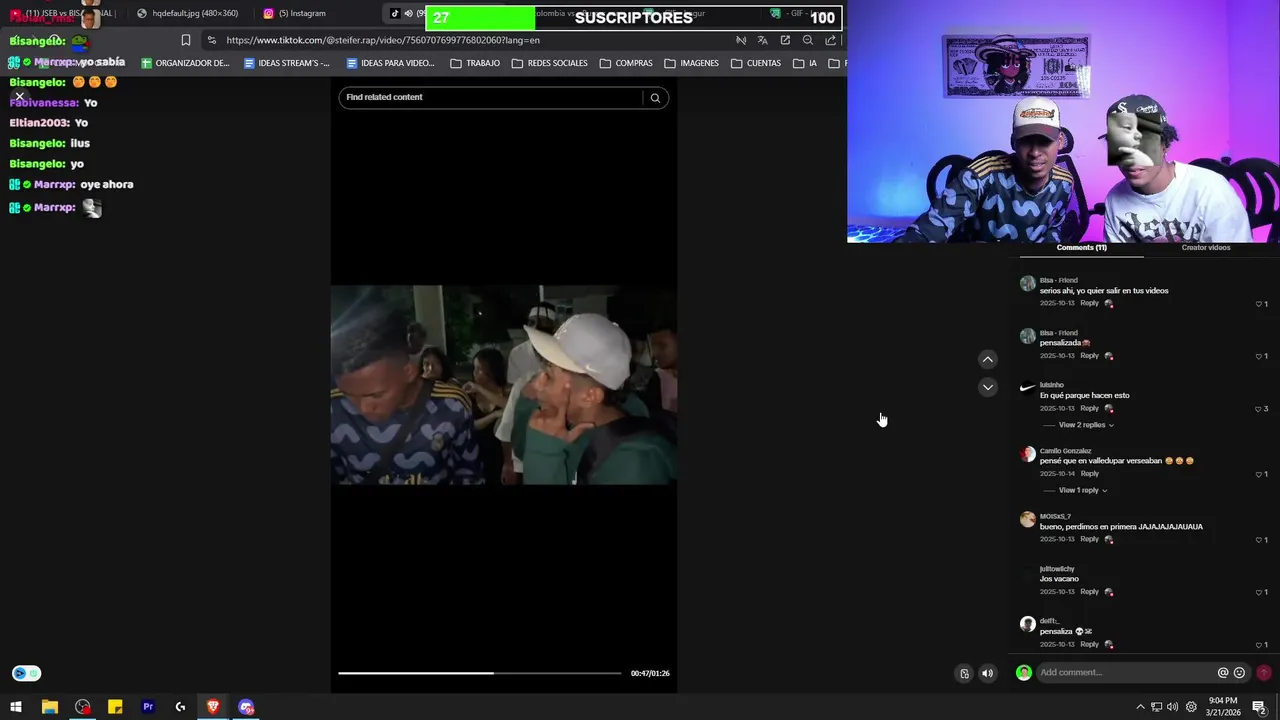Image resolution: width=1280 pixels, height=720 pixels.
Task: Open the CUENTAS bookmarks folder
Action: pyautogui.click(x=756, y=63)
